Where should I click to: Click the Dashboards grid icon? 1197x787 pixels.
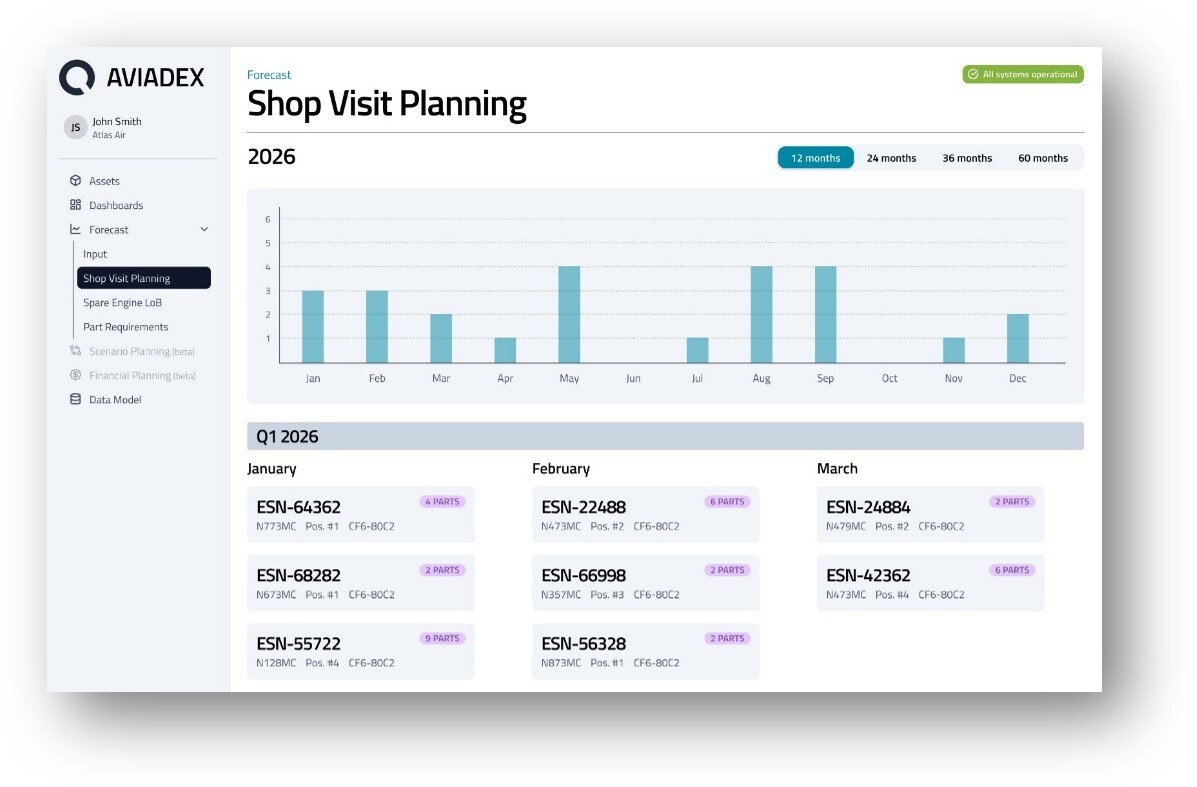click(x=75, y=205)
